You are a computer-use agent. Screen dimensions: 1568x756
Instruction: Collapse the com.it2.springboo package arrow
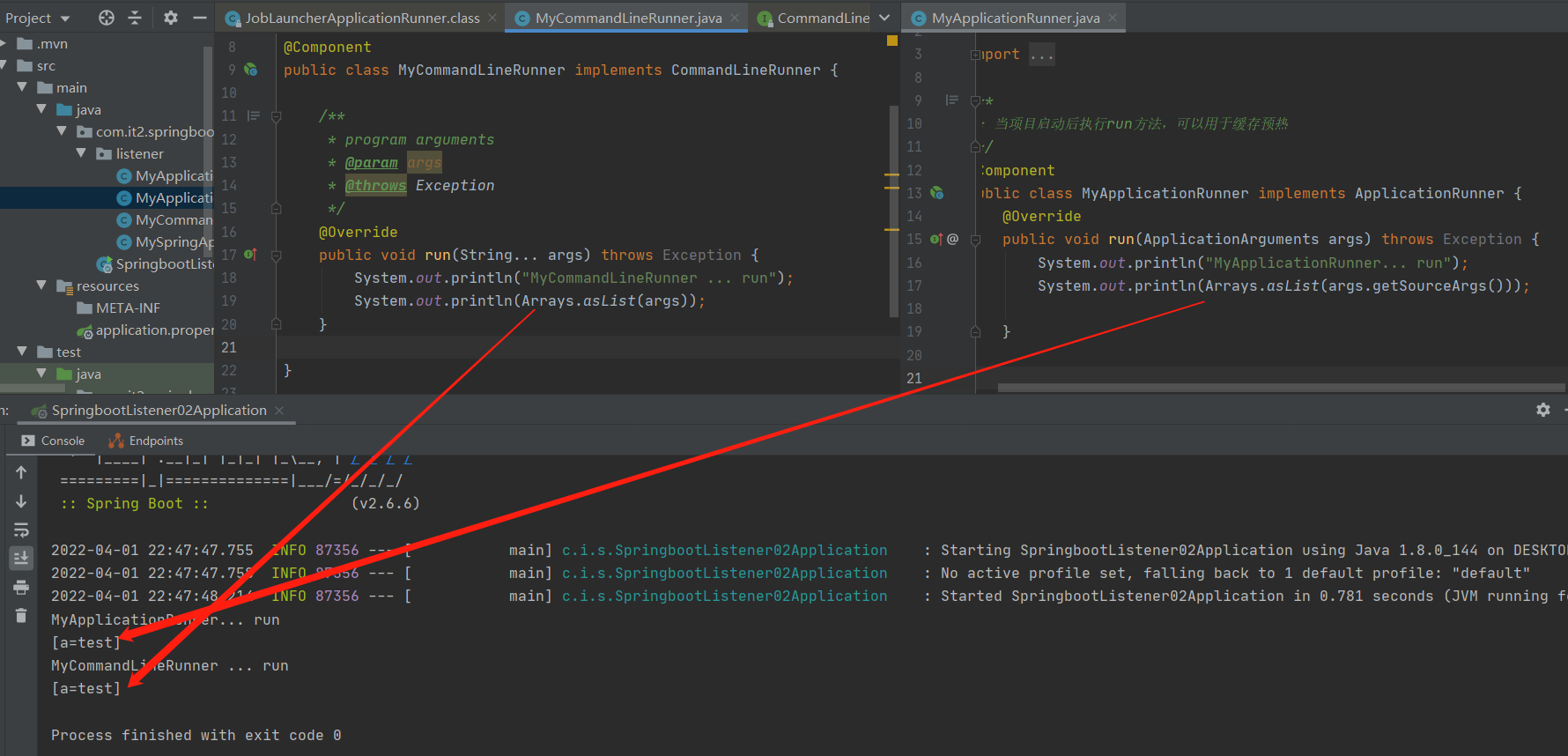(x=62, y=131)
